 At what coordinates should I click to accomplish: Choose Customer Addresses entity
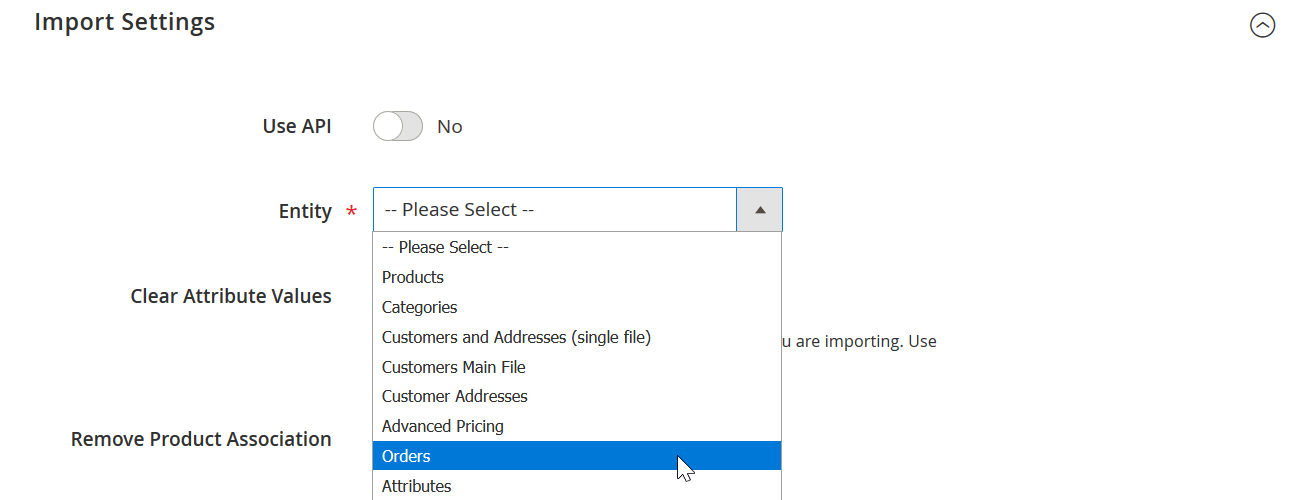tap(577, 396)
